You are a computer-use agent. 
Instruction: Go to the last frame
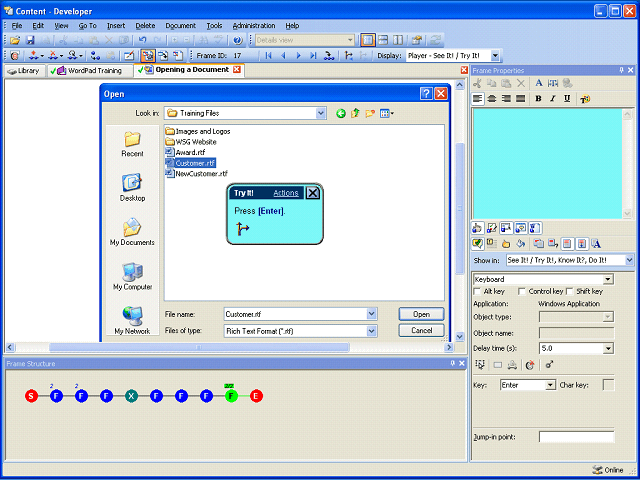click(x=313, y=56)
